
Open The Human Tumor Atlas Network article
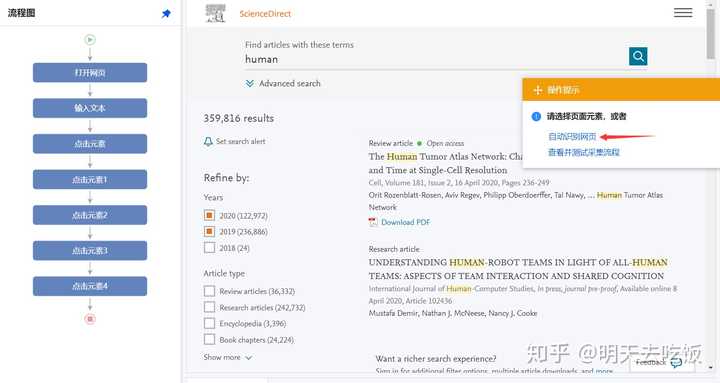[x=445, y=163]
